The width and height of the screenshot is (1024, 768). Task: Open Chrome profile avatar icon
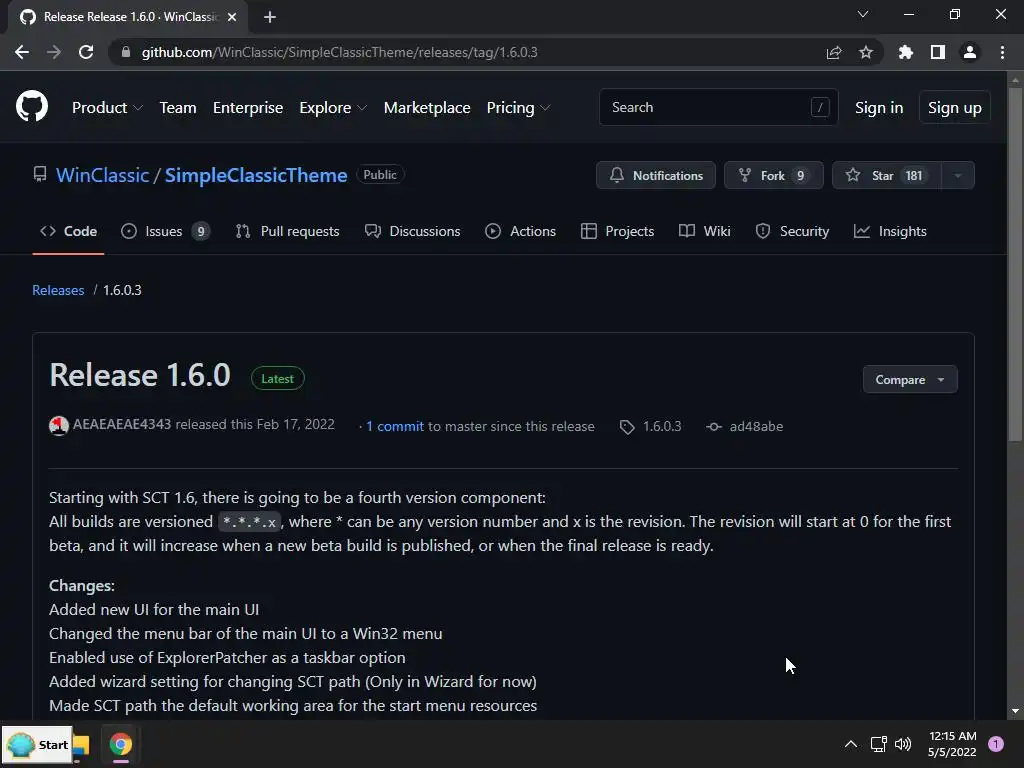coord(970,52)
